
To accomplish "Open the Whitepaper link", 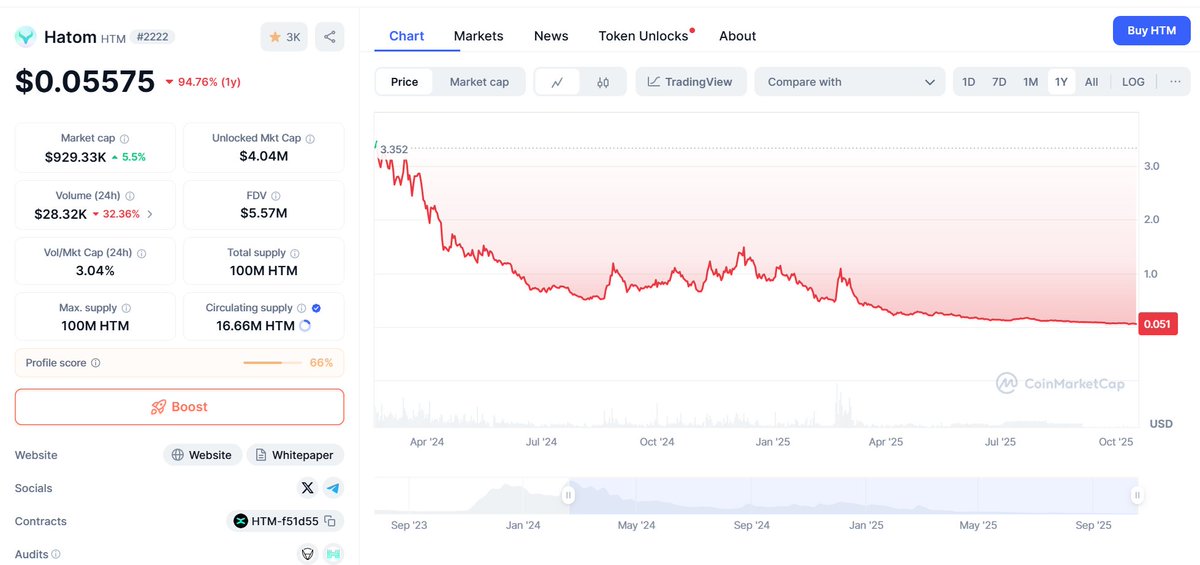I will click(x=295, y=455).
